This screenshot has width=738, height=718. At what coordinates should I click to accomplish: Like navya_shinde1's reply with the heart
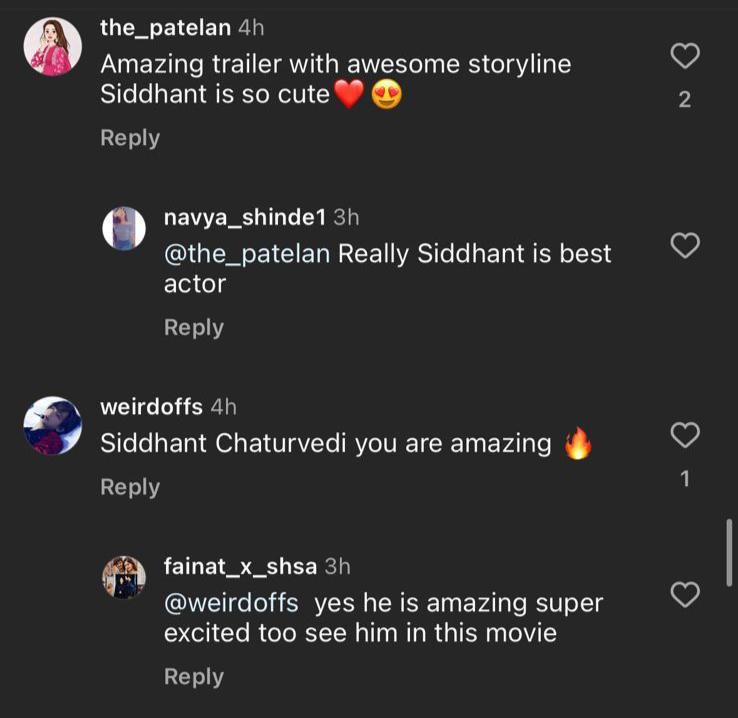684,245
